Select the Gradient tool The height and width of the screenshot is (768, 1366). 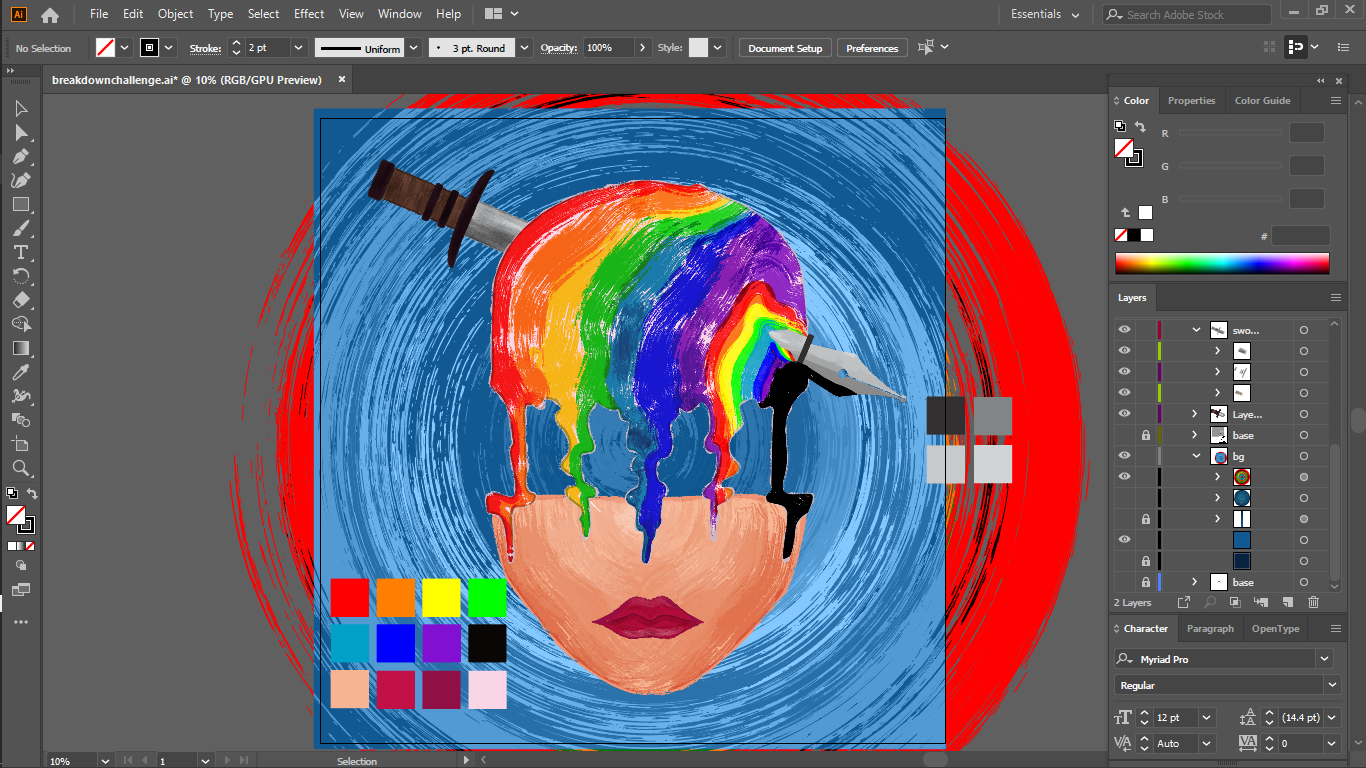tap(21, 348)
